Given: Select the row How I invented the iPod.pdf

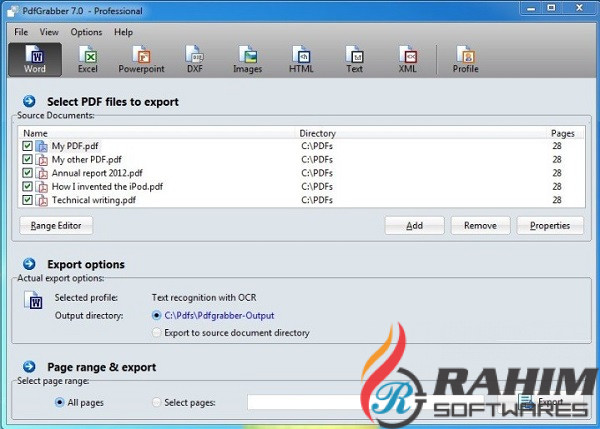Looking at the screenshot, I should coord(301,186).
